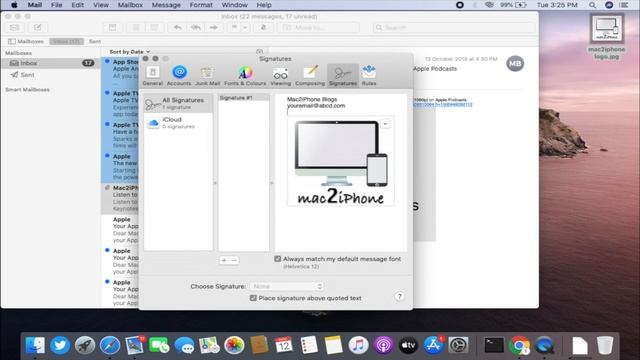Click the Compose new message icon

click(38, 27)
